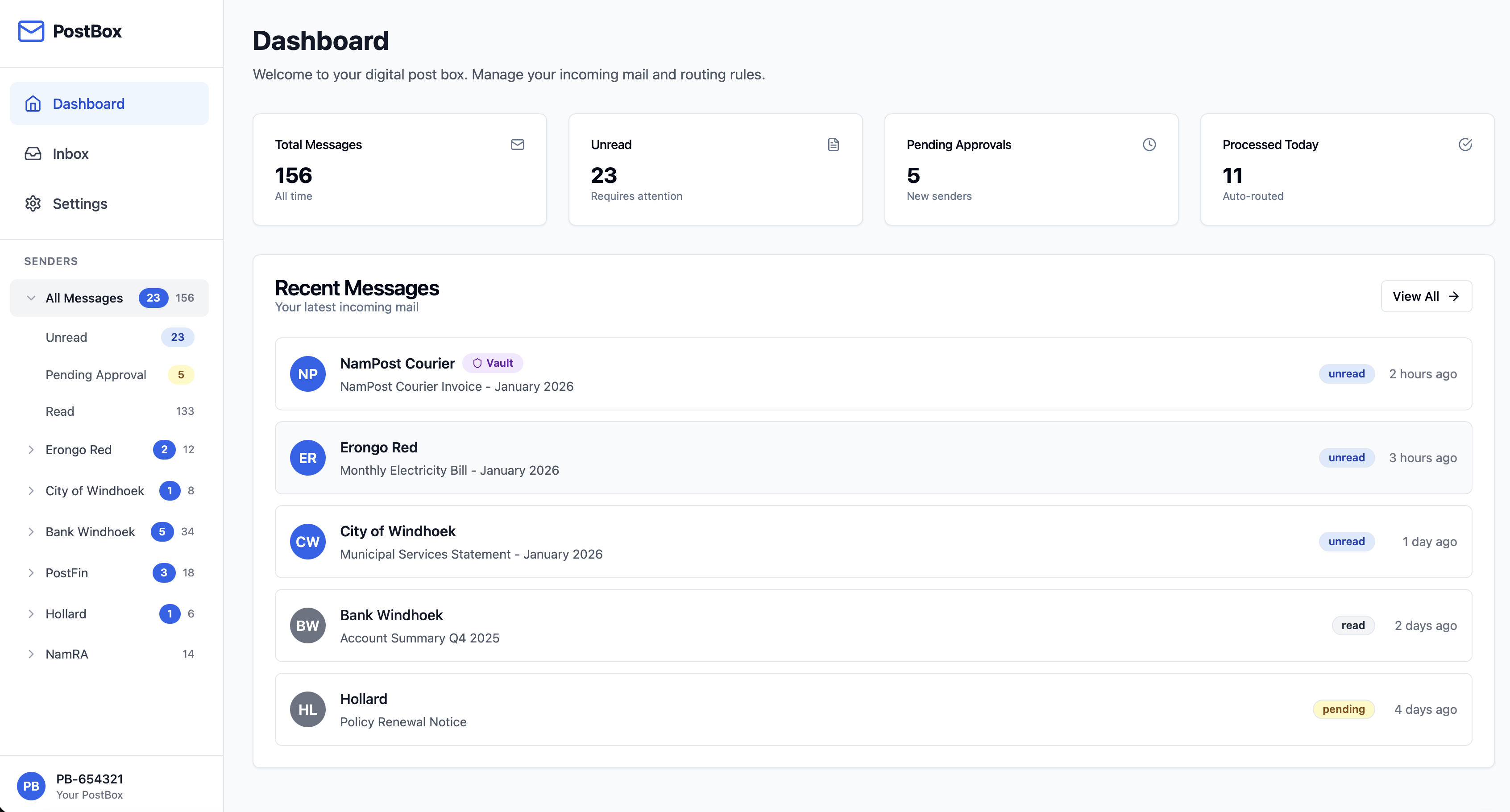Click the PostBox envelope logo icon
This screenshot has width=1510, height=812.
point(31,31)
